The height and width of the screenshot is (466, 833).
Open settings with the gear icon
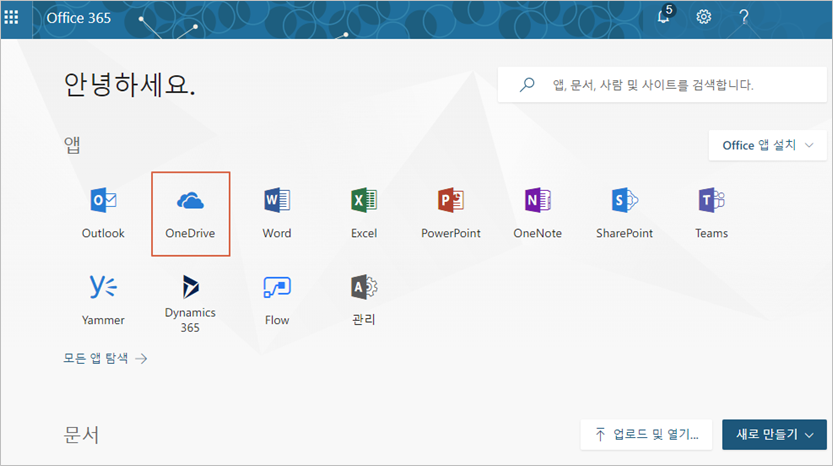point(704,17)
